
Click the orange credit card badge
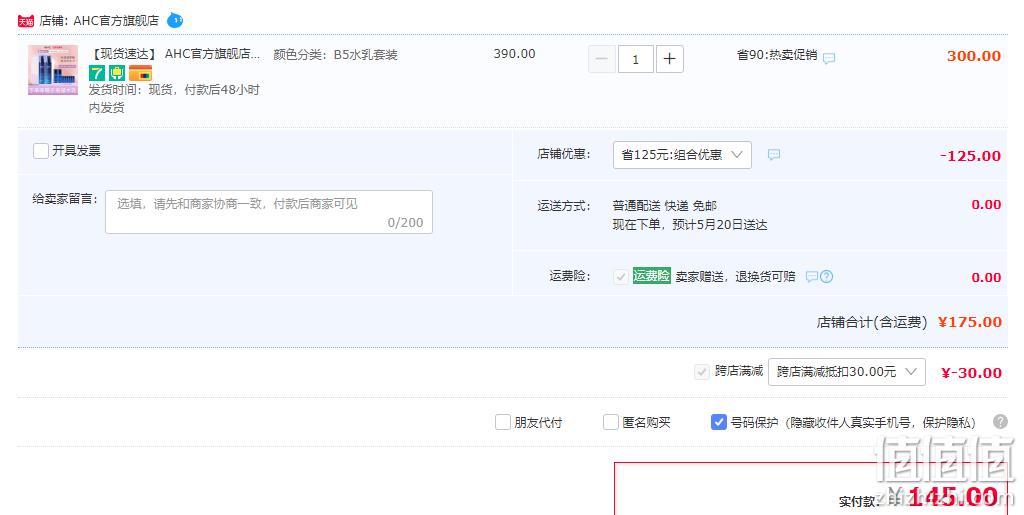(x=140, y=73)
